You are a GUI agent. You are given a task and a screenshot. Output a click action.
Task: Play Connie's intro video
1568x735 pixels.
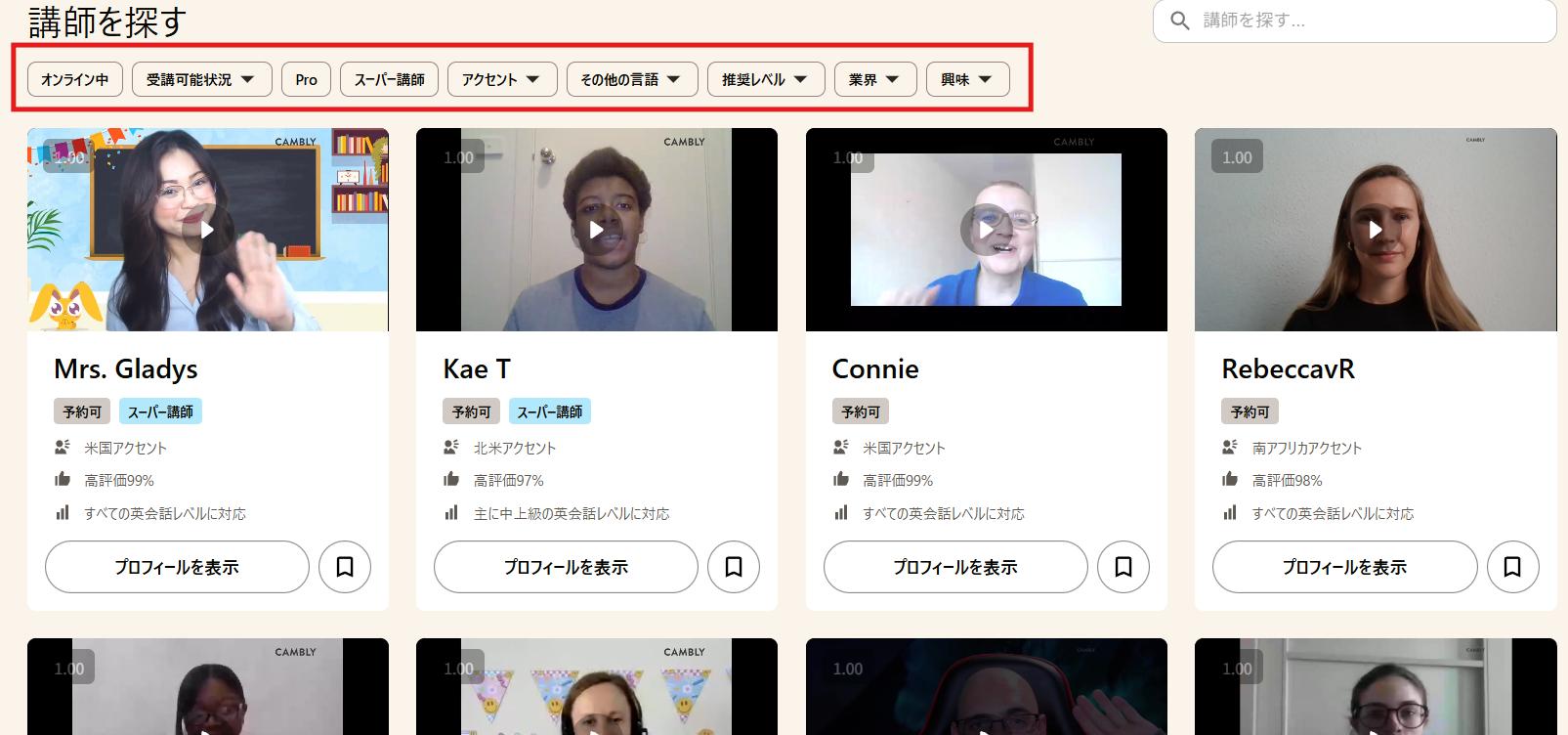[x=986, y=230]
